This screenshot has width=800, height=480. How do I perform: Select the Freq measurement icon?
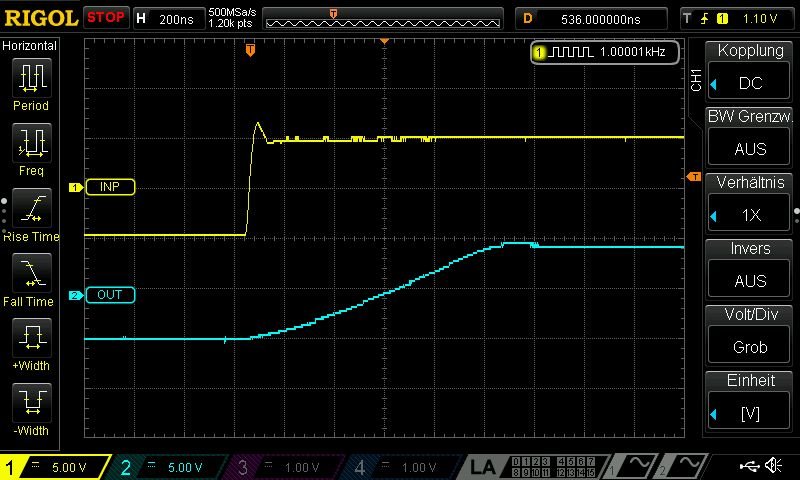coord(31,143)
